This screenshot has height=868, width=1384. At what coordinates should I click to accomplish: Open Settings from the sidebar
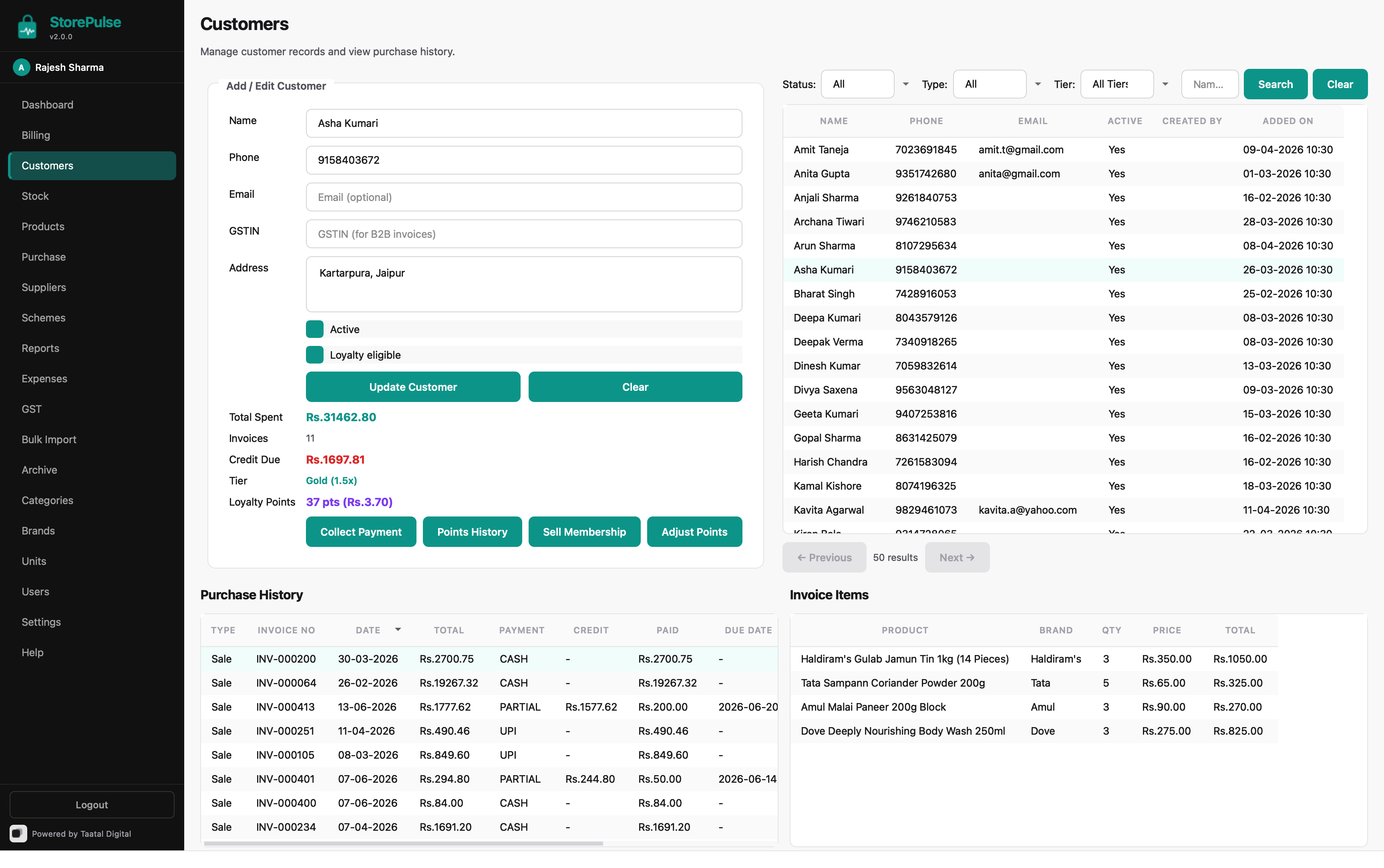click(x=92, y=622)
